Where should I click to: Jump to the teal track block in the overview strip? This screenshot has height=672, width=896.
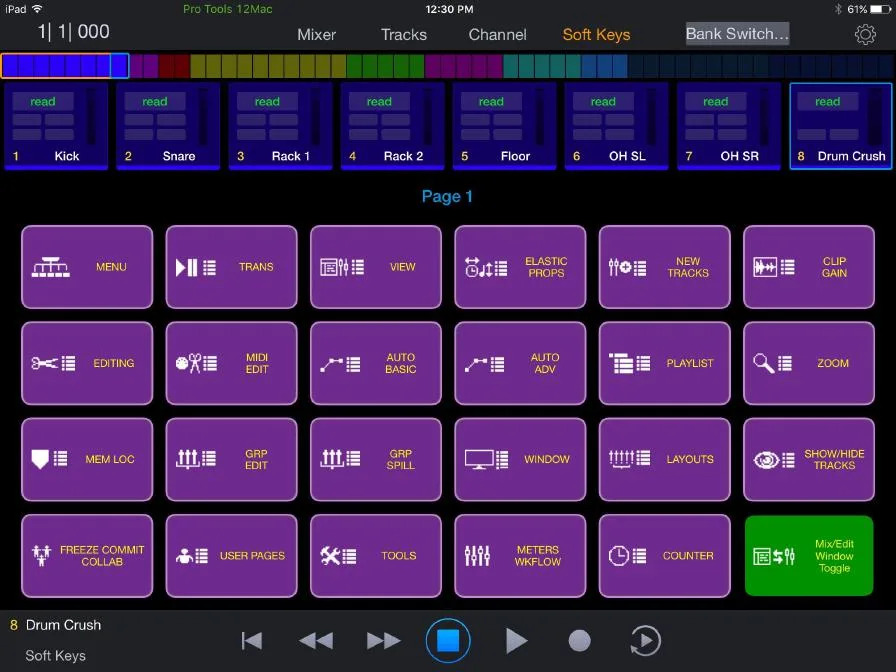(542, 66)
